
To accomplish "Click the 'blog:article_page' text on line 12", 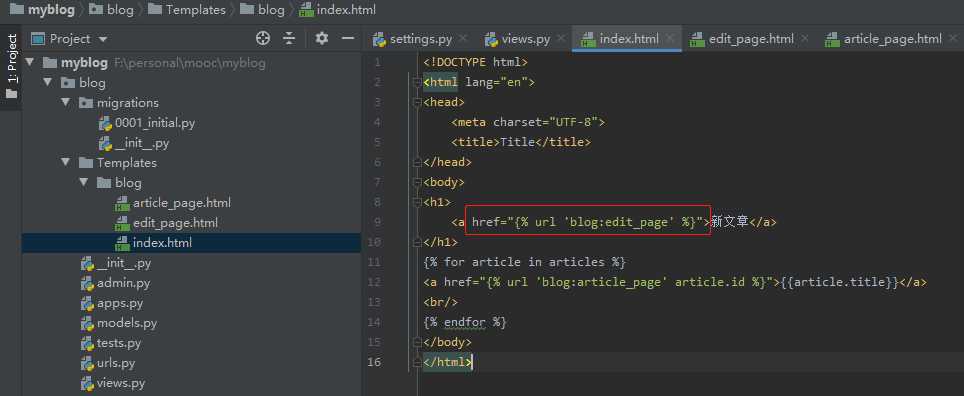I will click(x=602, y=282).
